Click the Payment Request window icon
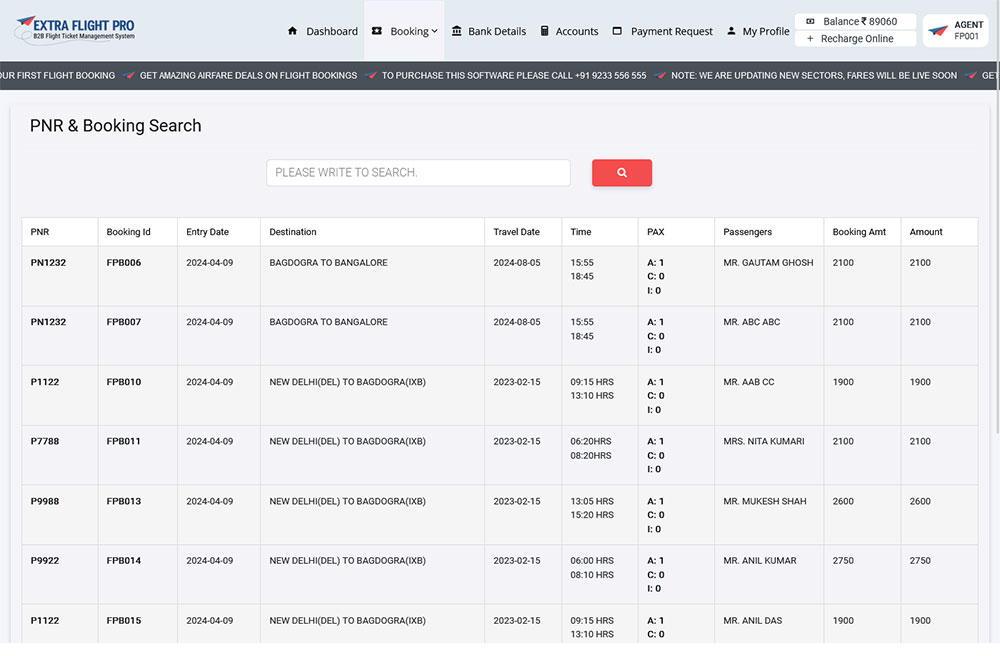The width and height of the screenshot is (1000, 656). (617, 31)
